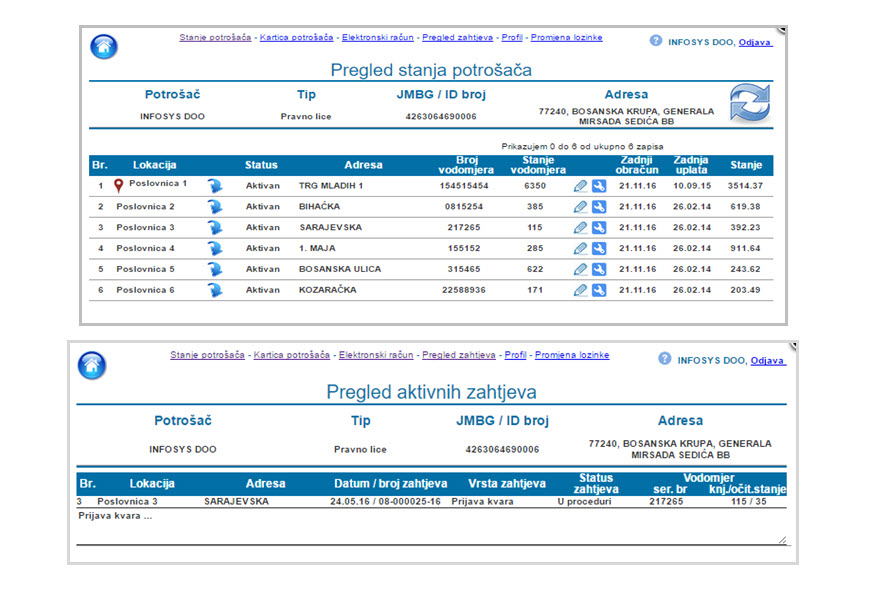Click the KOZARAČKA address cell
The height and width of the screenshot is (589, 870).
(328, 290)
